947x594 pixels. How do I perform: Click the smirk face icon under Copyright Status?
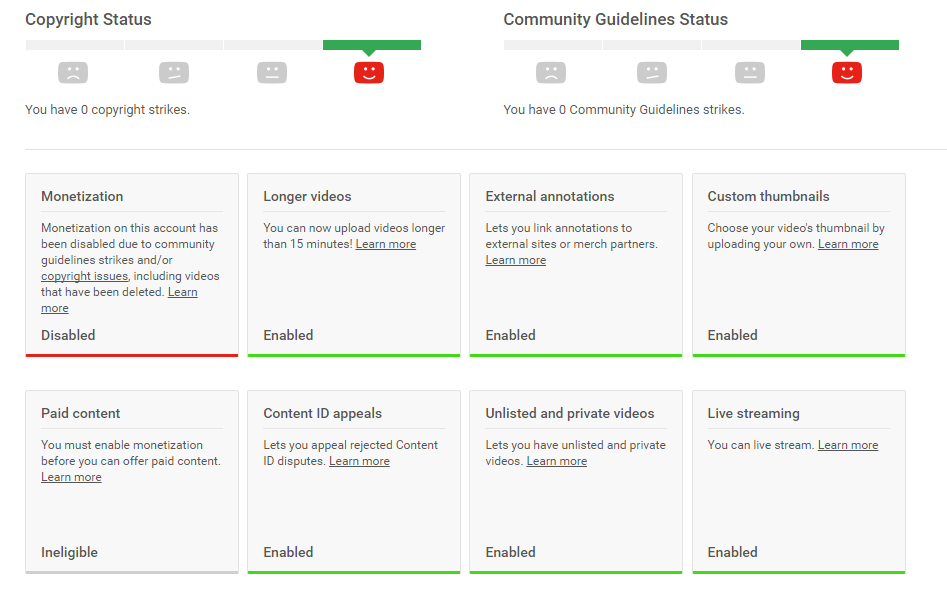[x=173, y=72]
